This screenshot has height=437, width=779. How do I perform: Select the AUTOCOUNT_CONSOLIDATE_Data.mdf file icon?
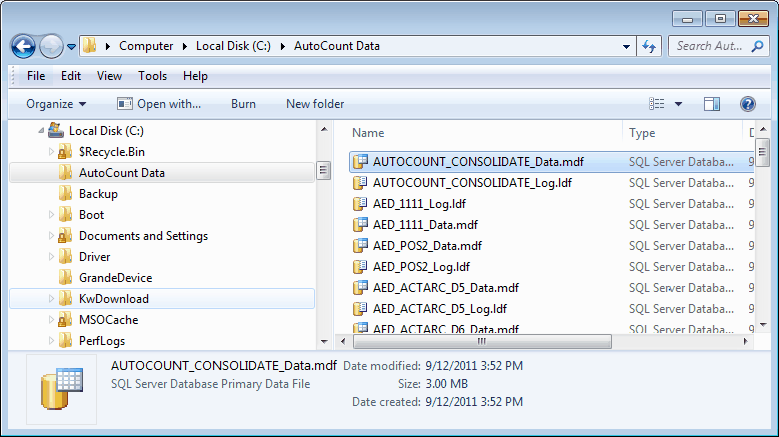pyautogui.click(x=360, y=162)
